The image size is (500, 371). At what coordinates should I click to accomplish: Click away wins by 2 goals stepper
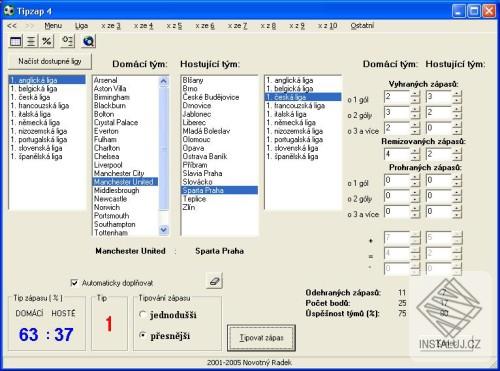click(457, 113)
